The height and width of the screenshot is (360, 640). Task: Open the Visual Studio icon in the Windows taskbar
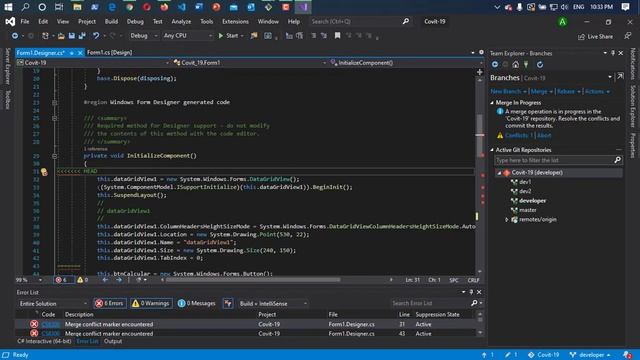coord(303,7)
